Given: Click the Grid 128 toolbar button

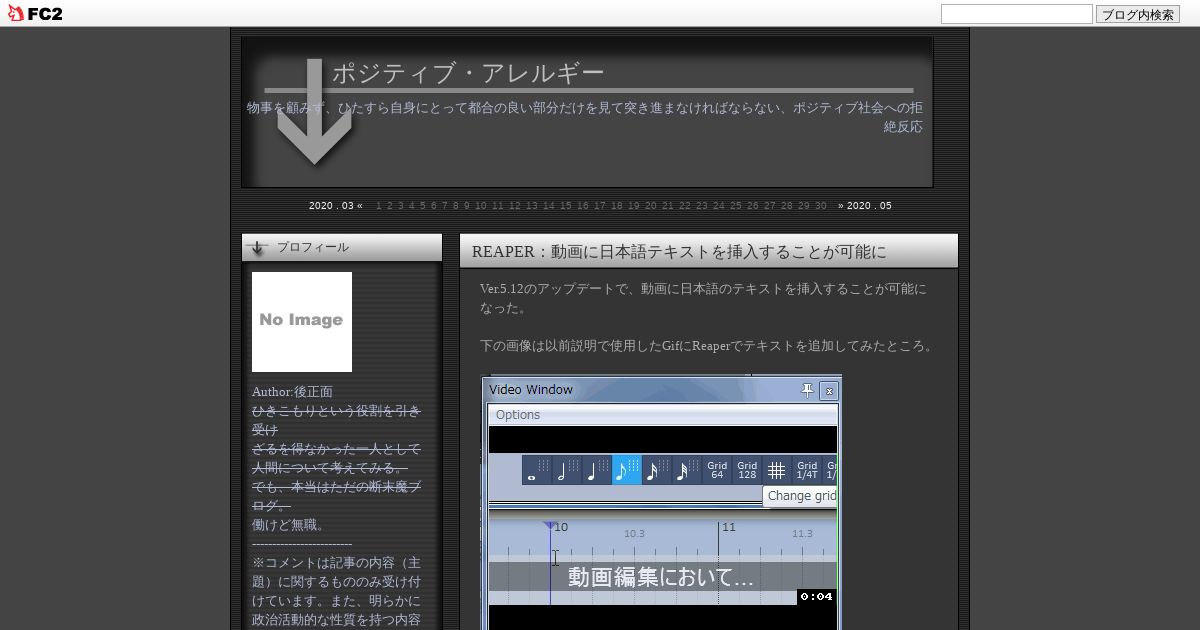Looking at the screenshot, I should 747,470.
